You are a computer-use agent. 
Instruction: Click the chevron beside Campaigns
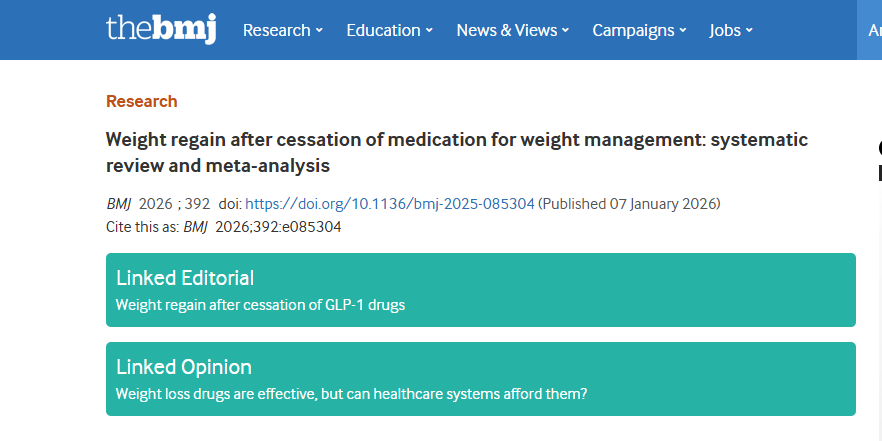[x=683, y=31]
